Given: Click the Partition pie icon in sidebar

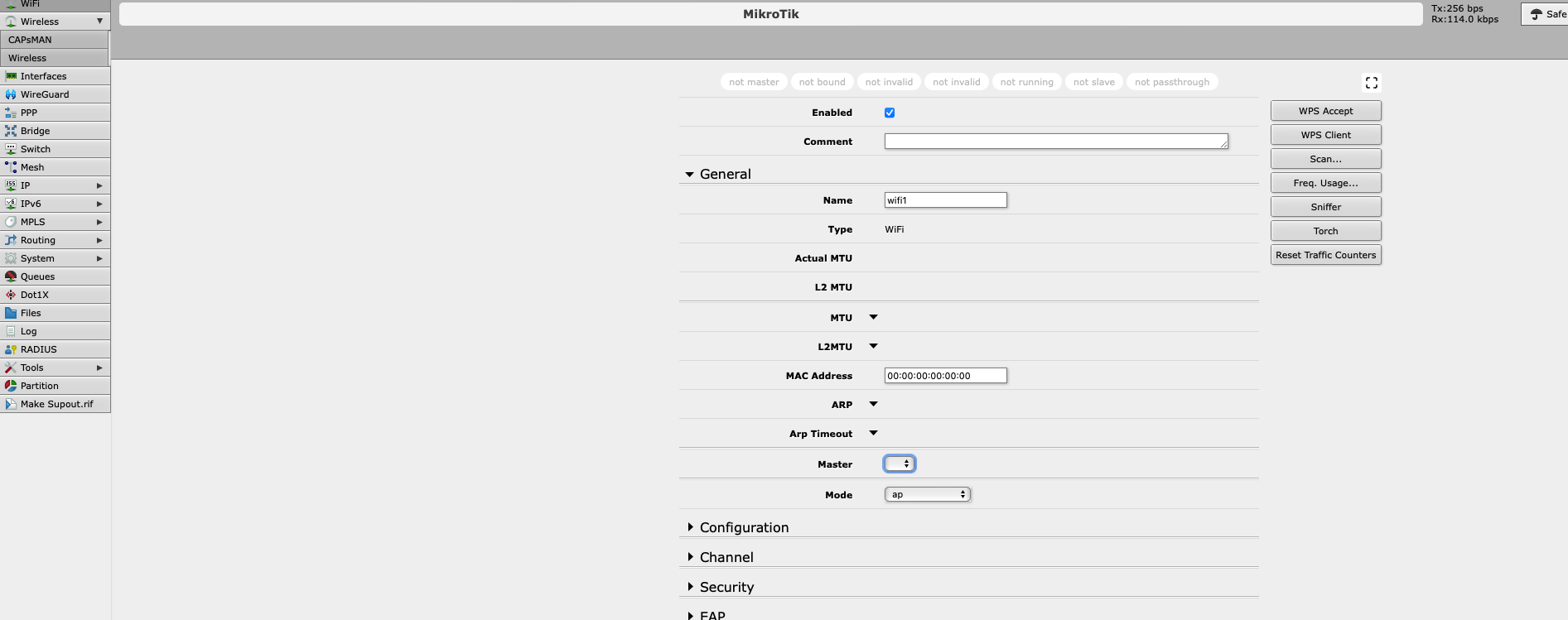Looking at the screenshot, I should tap(11, 386).
